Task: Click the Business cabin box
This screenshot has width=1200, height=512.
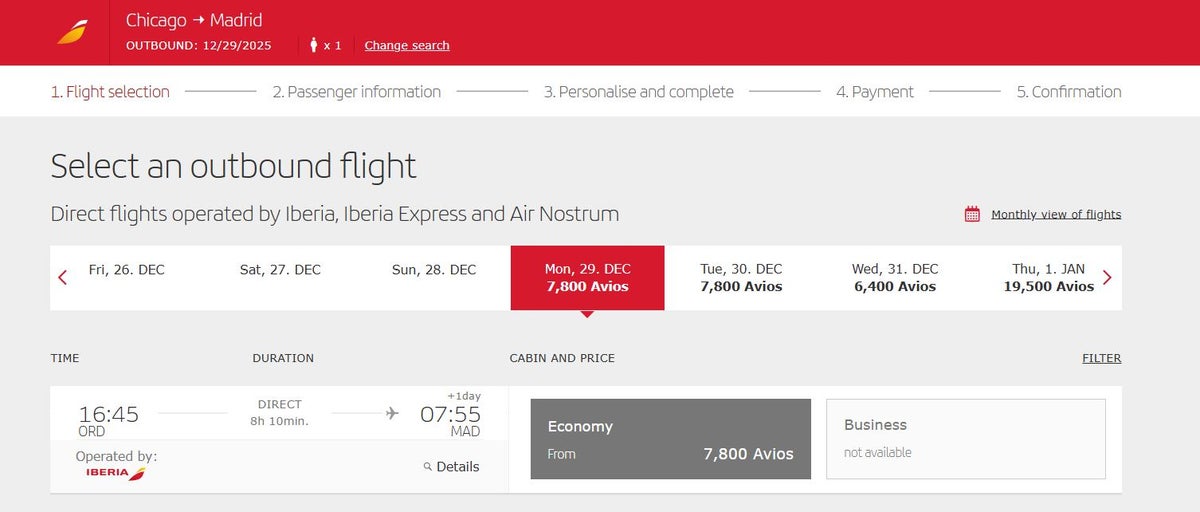Action: tap(965, 439)
